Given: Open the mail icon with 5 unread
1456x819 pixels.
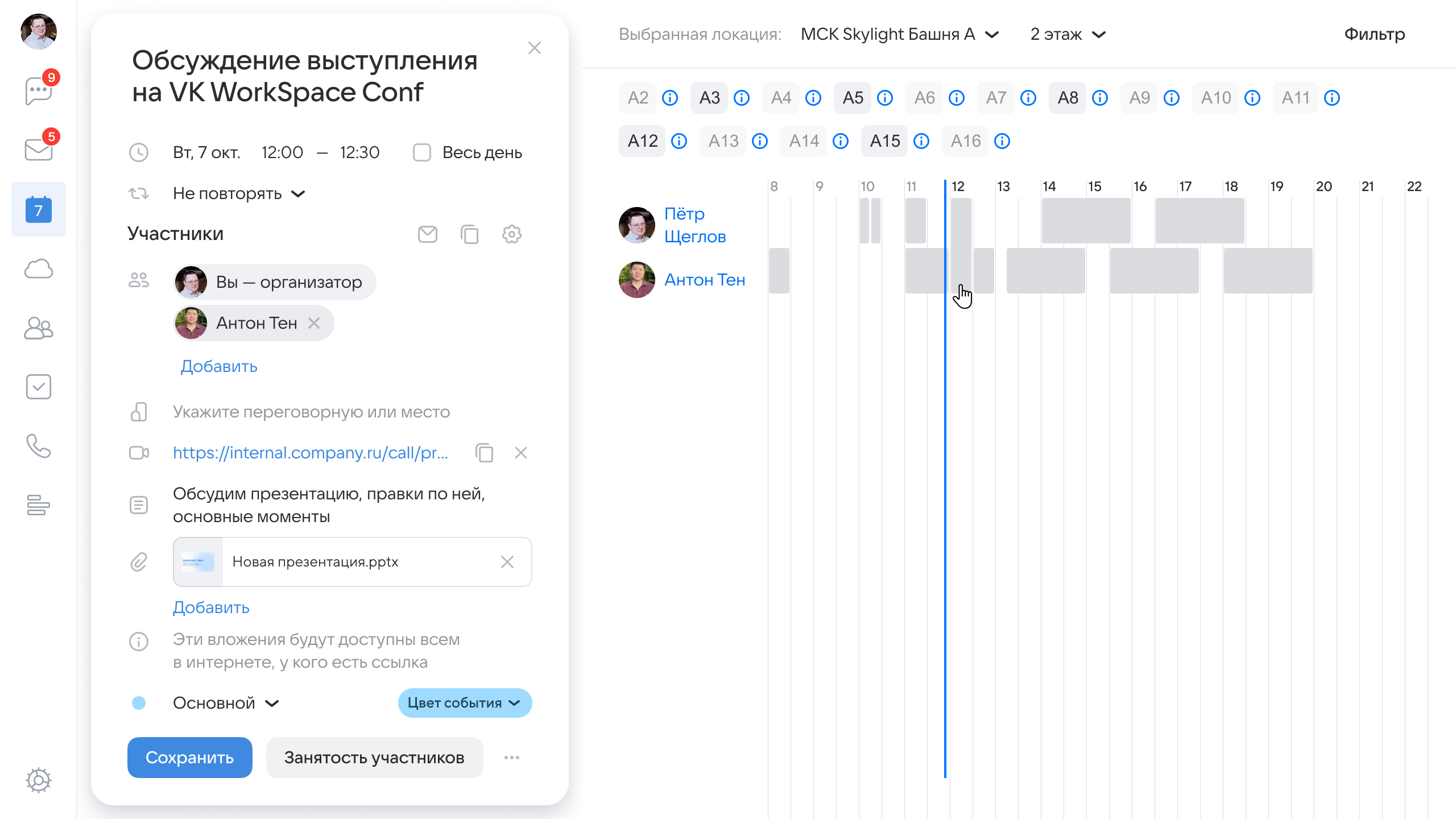Looking at the screenshot, I should coord(38,150).
